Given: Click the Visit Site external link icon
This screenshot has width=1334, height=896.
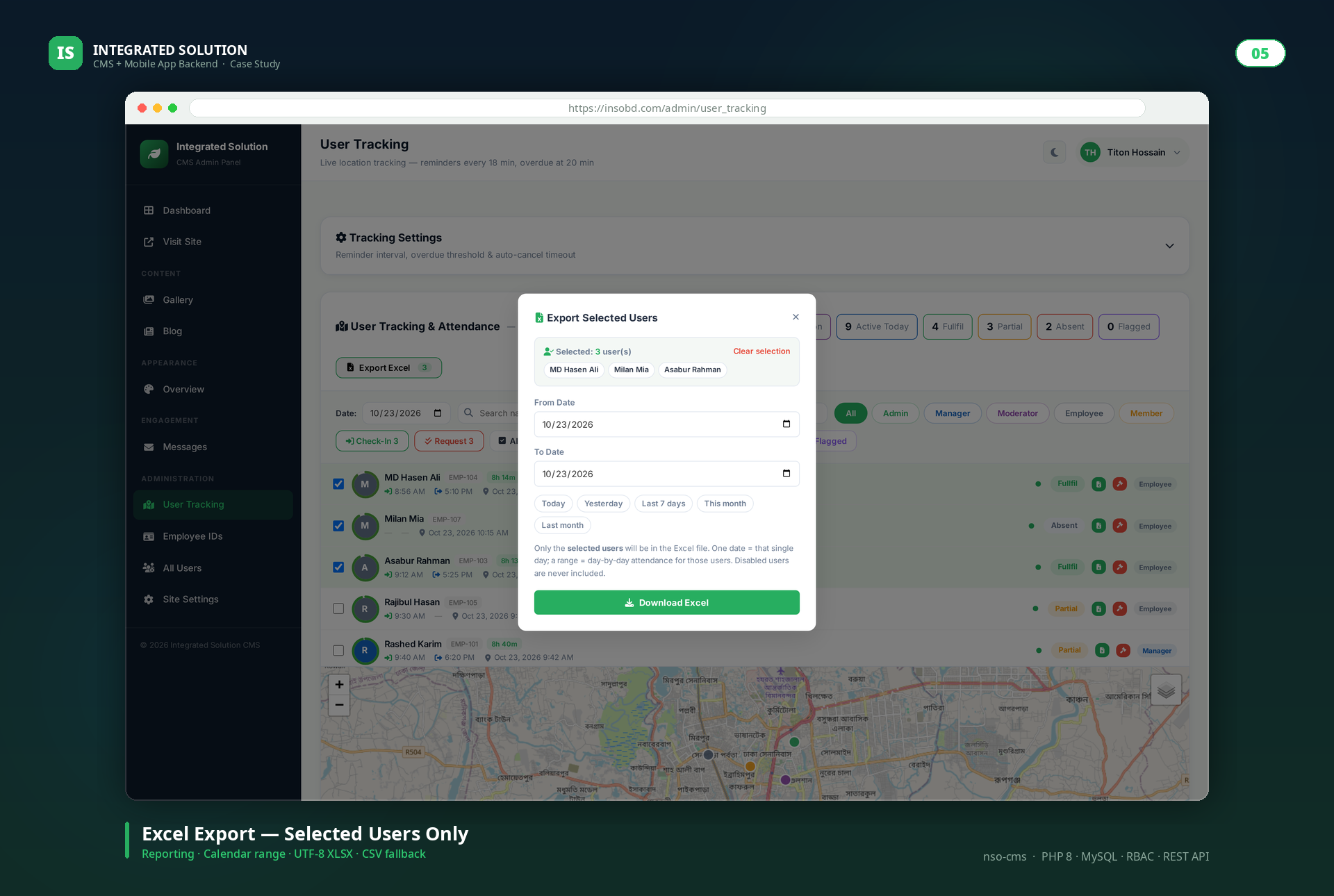Looking at the screenshot, I should 149,242.
